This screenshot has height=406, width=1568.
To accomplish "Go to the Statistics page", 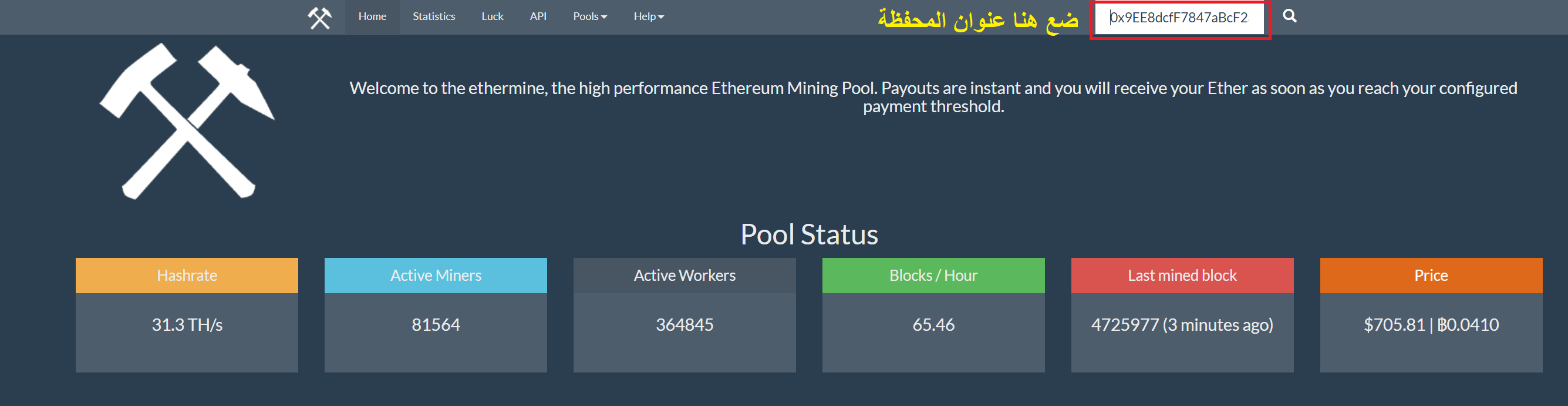I will tap(434, 16).
